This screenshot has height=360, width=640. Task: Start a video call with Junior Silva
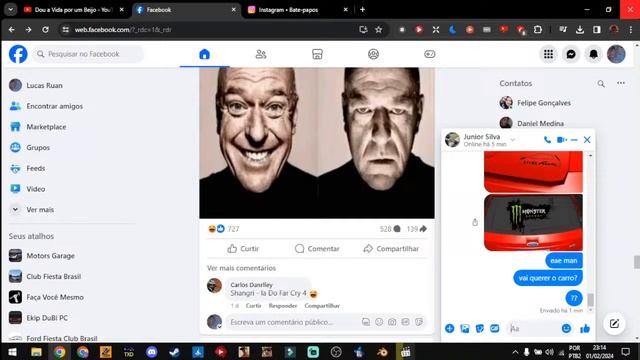click(x=562, y=140)
